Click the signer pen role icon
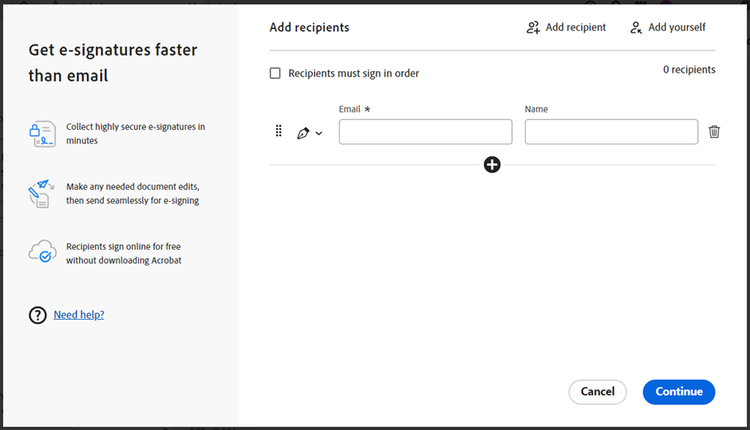This screenshot has height=430, width=750. coord(303,133)
